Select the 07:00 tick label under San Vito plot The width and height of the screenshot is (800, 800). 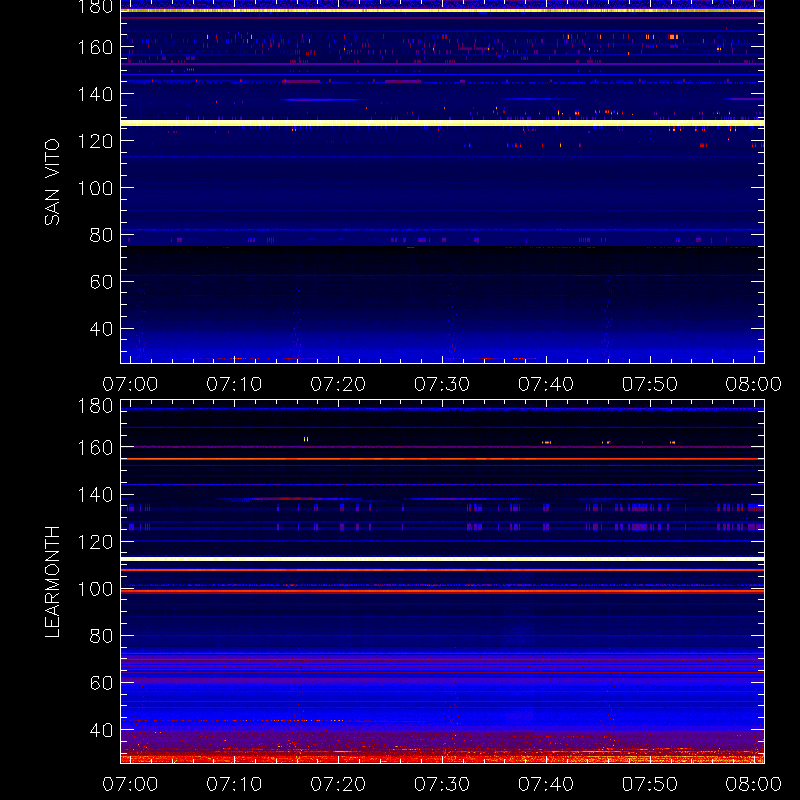(130, 384)
